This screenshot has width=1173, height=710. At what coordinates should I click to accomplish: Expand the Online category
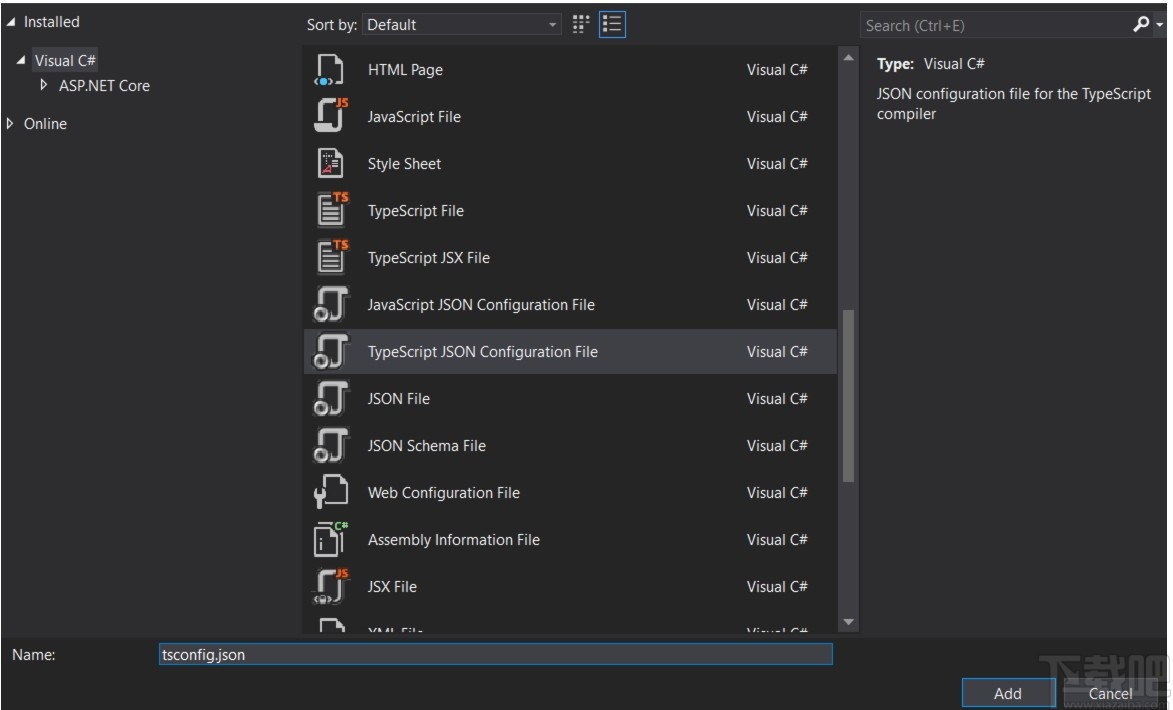(x=11, y=124)
